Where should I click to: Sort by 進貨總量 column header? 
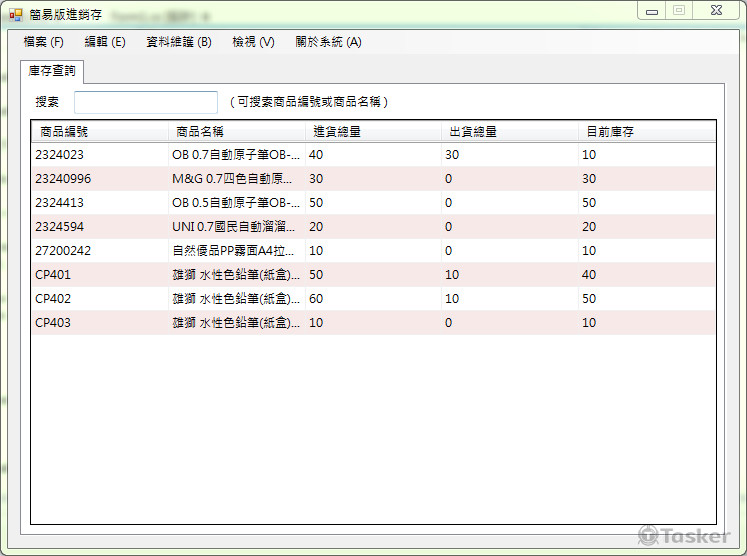(372, 132)
